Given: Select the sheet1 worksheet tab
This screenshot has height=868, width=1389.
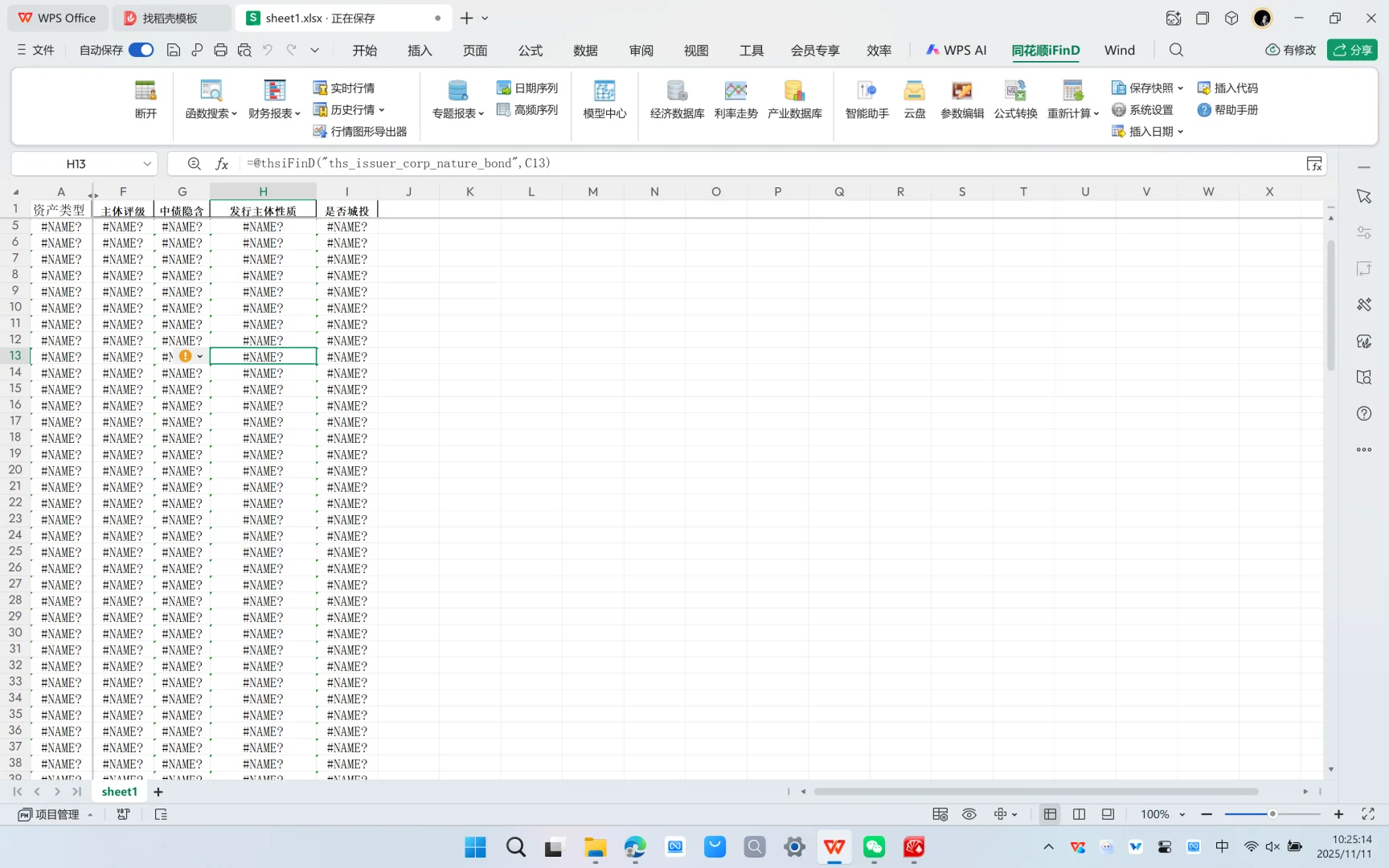Looking at the screenshot, I should (x=120, y=792).
